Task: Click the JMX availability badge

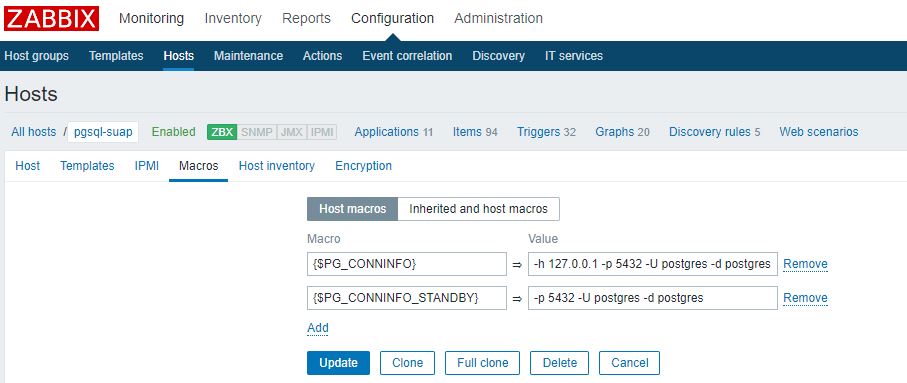Action: [x=292, y=132]
